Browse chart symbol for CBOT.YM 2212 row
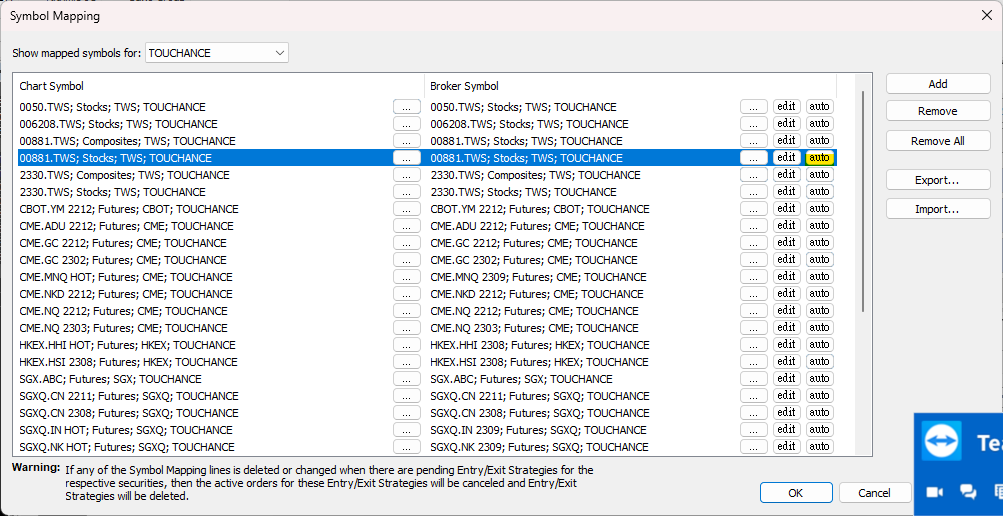Image resolution: width=1003 pixels, height=516 pixels. coord(407,209)
